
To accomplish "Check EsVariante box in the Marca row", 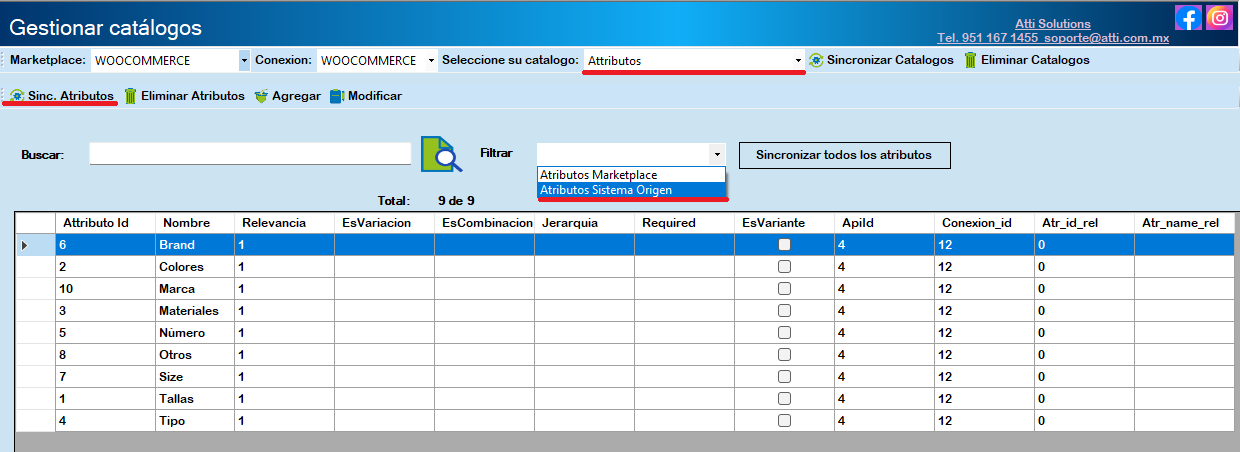I will [785, 289].
